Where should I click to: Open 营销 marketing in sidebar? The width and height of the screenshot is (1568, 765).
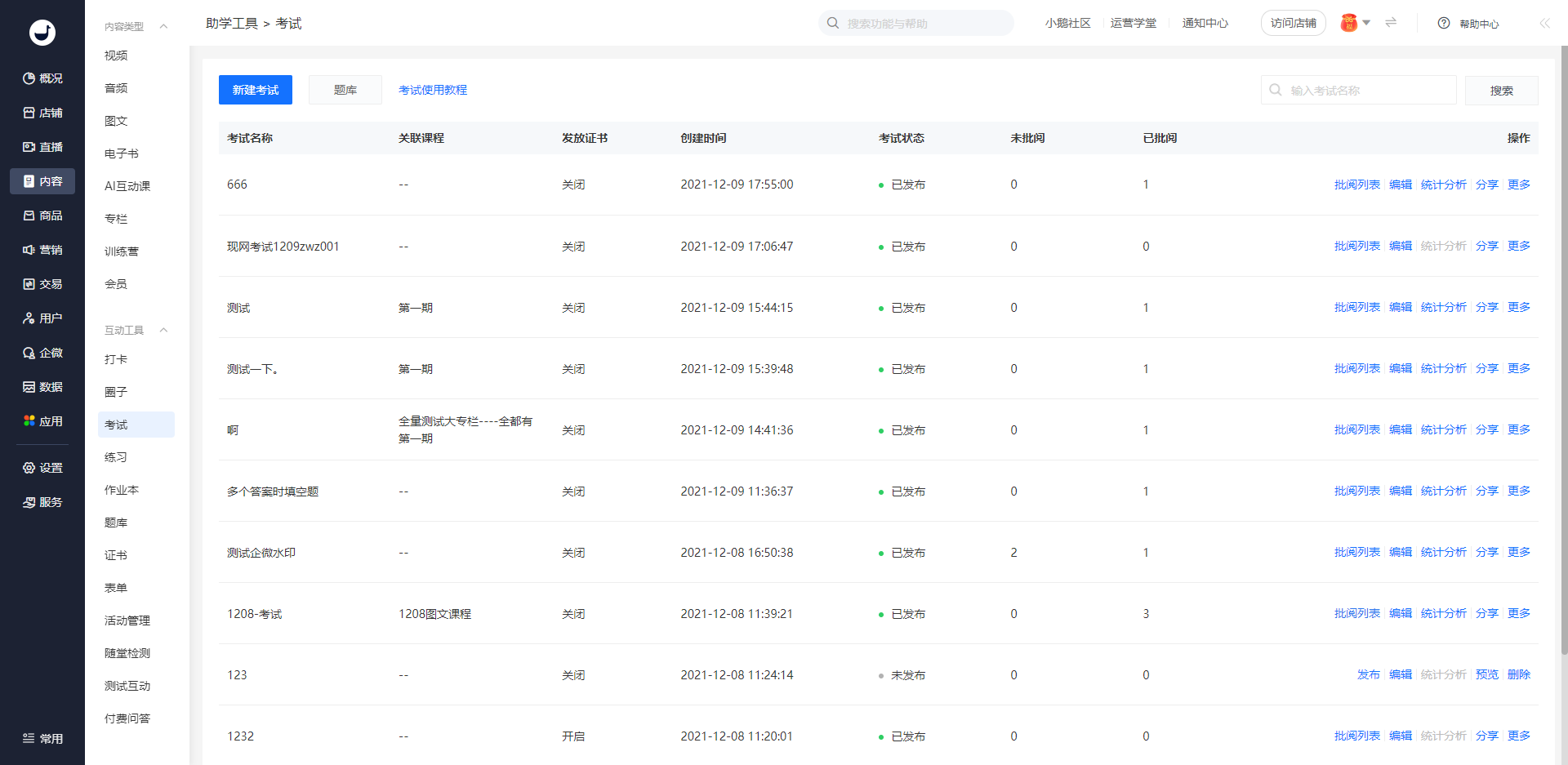tap(42, 250)
